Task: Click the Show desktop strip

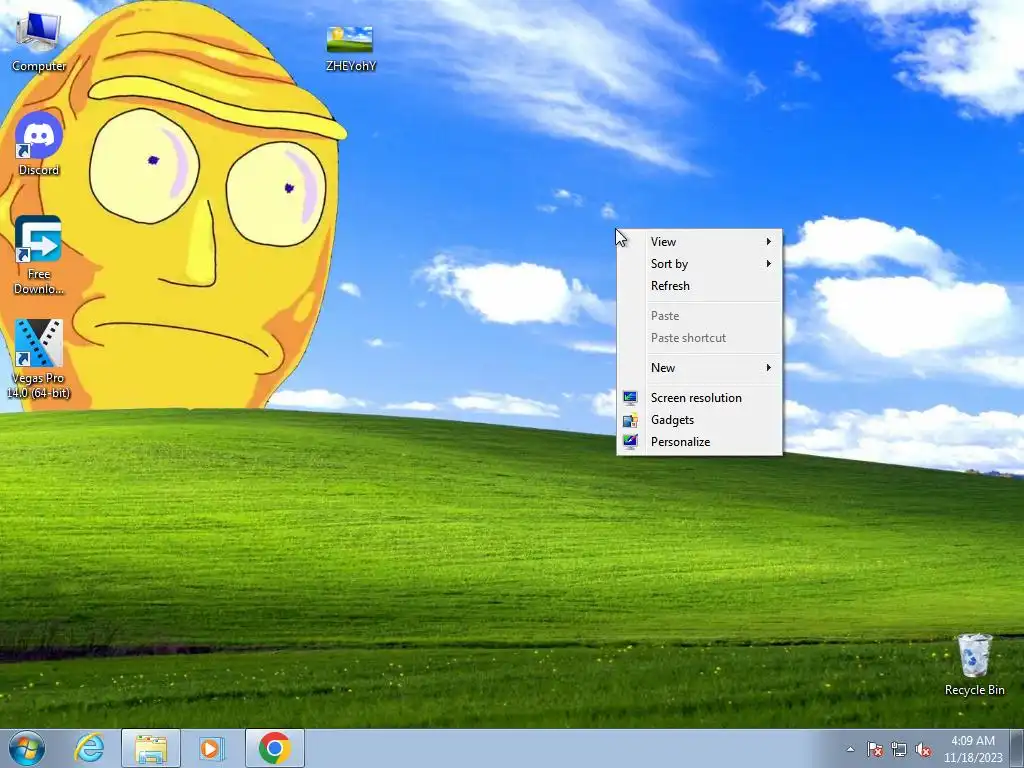Action: [1017, 748]
